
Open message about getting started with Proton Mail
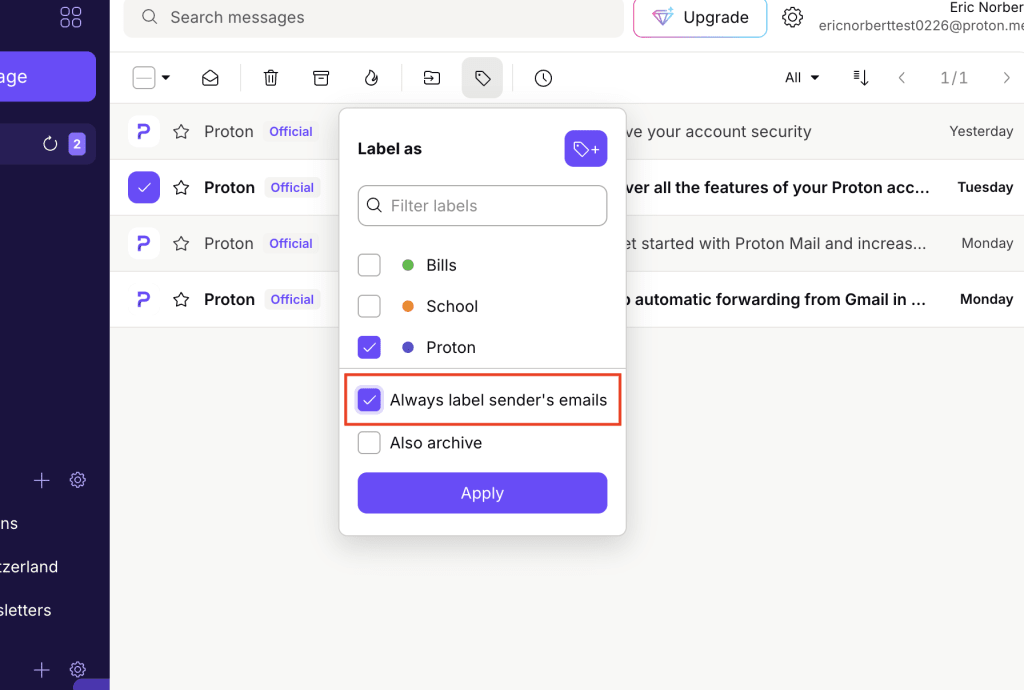776,244
